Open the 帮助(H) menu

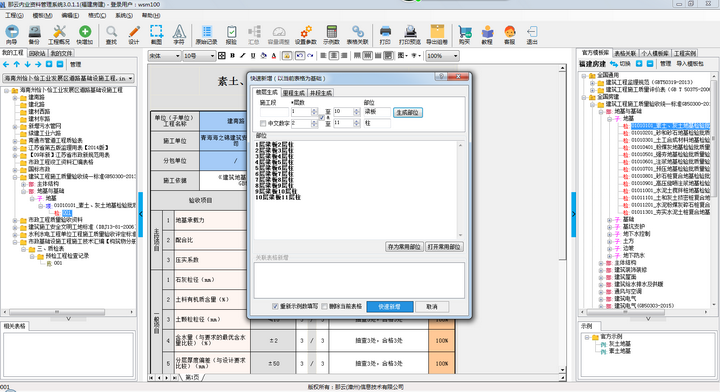pos(151,15)
